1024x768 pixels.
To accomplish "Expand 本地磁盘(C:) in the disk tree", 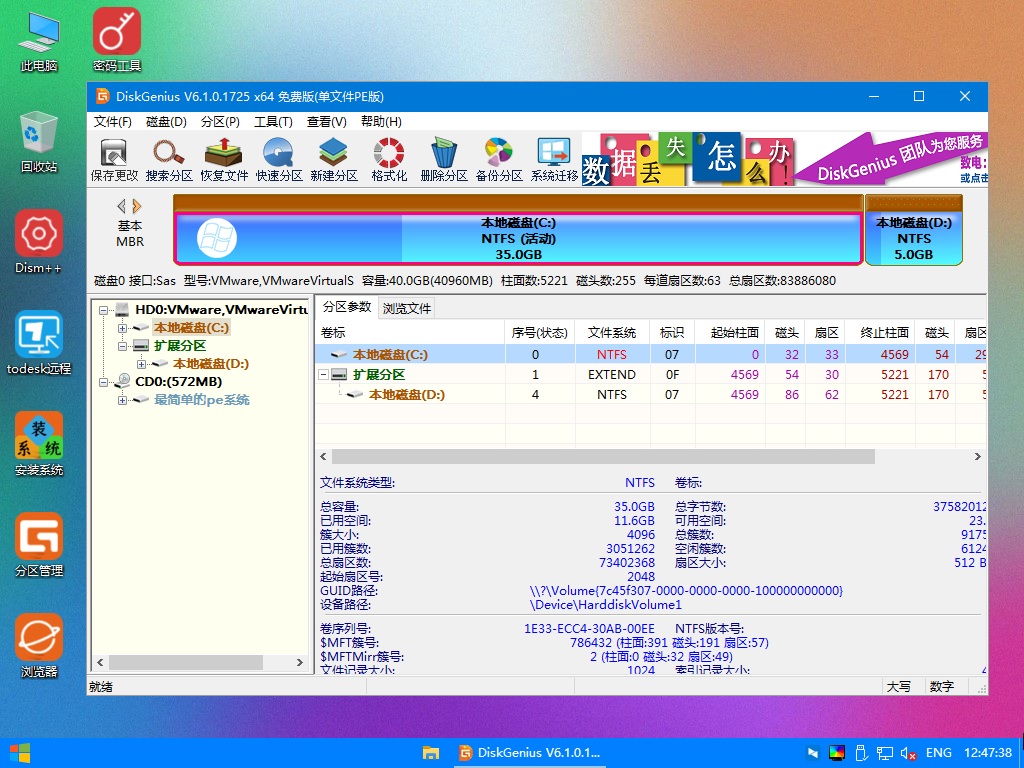I will click(123, 328).
